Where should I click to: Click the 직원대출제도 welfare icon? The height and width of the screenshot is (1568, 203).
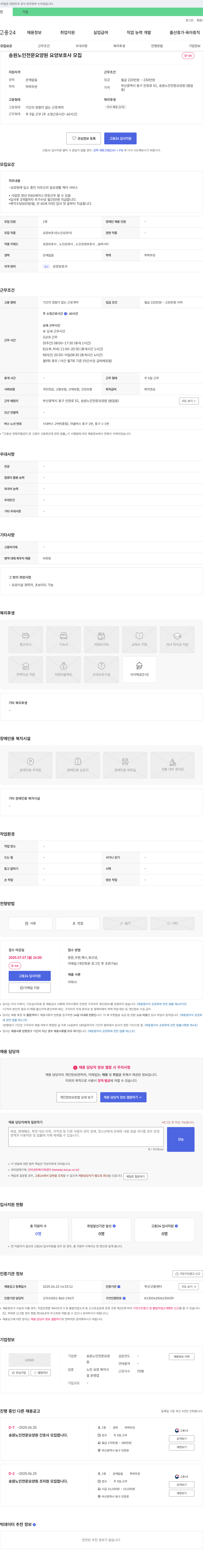click(63, 670)
